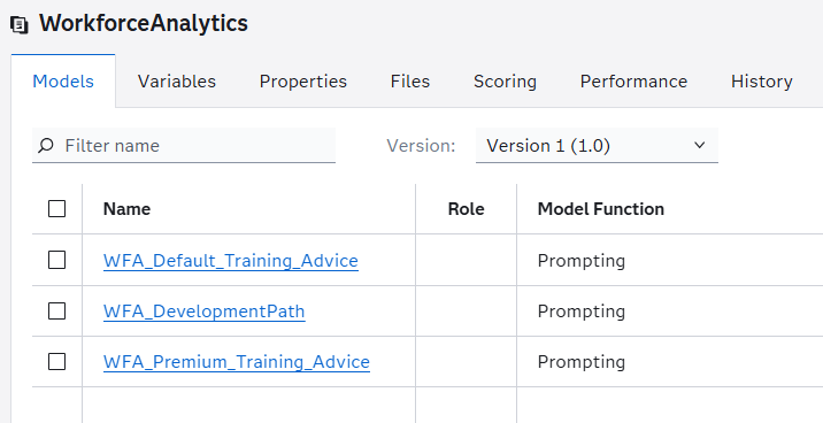
Task: Open the WFA_Premium_Training_Advice model link
Action: [x=236, y=362]
